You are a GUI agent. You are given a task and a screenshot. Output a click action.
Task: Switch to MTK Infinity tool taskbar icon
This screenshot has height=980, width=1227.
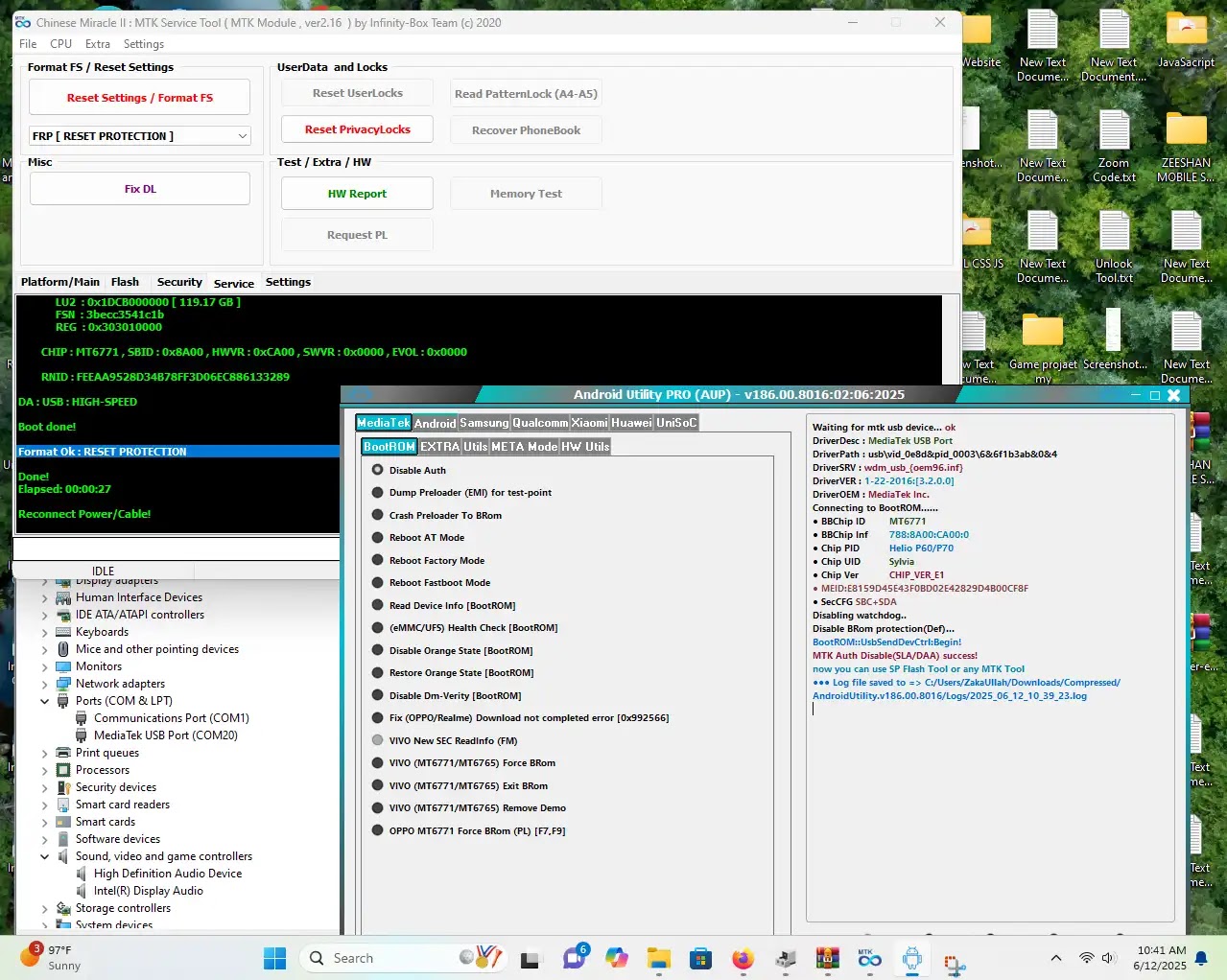(x=870, y=958)
